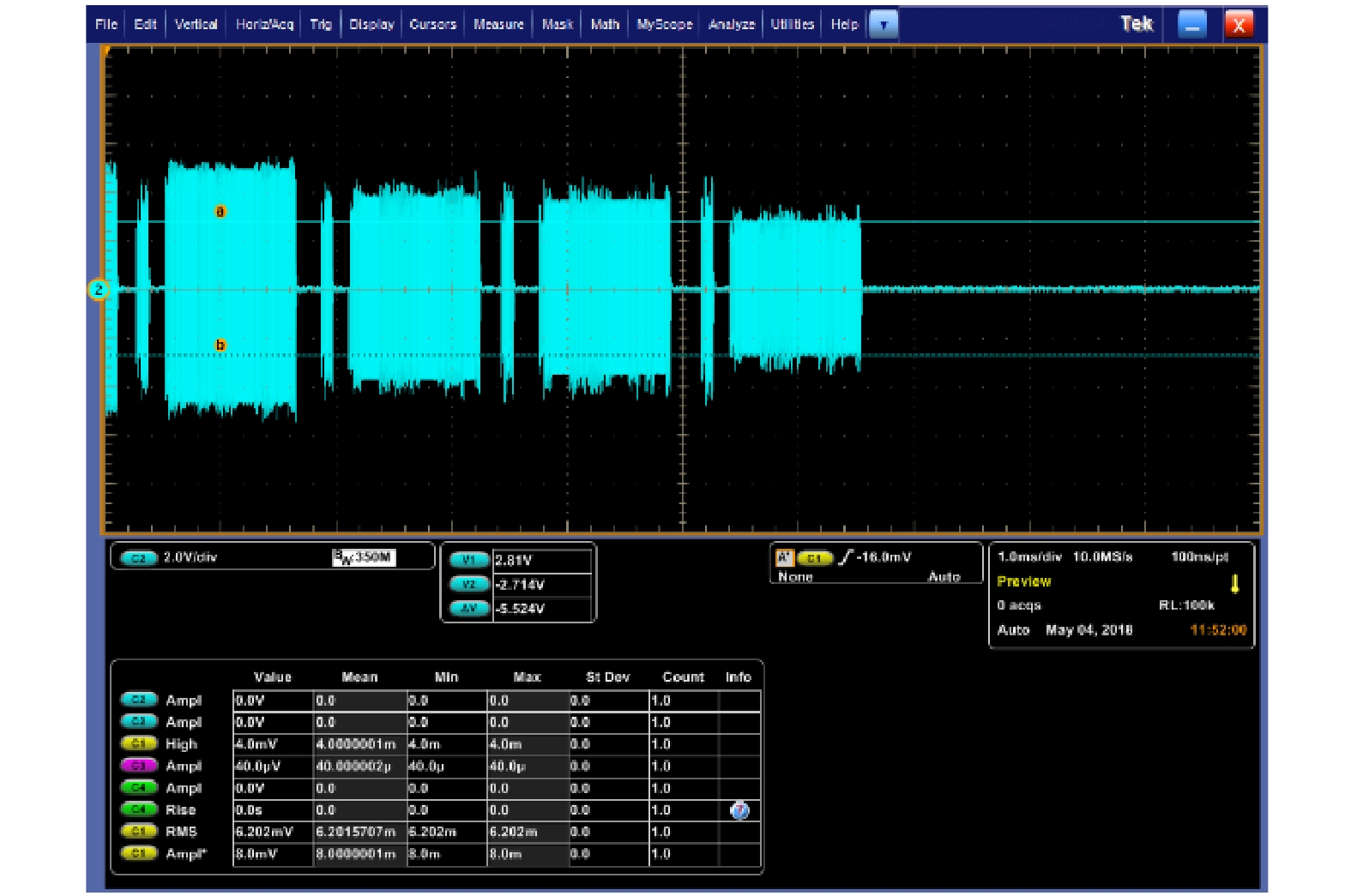Open the Trig menu

[x=321, y=25]
